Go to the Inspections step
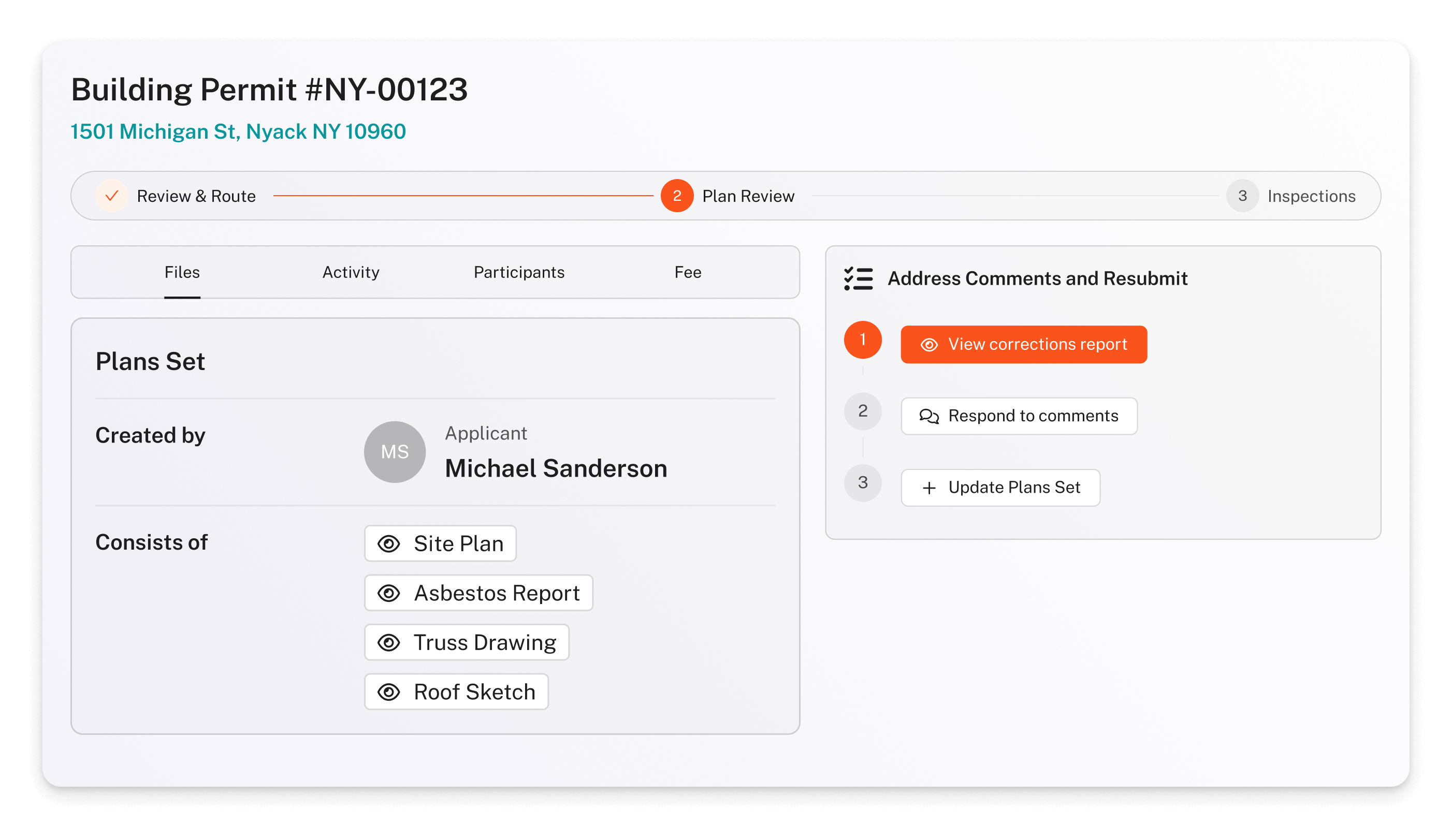This screenshot has width=1452, height=840. coord(1242,196)
